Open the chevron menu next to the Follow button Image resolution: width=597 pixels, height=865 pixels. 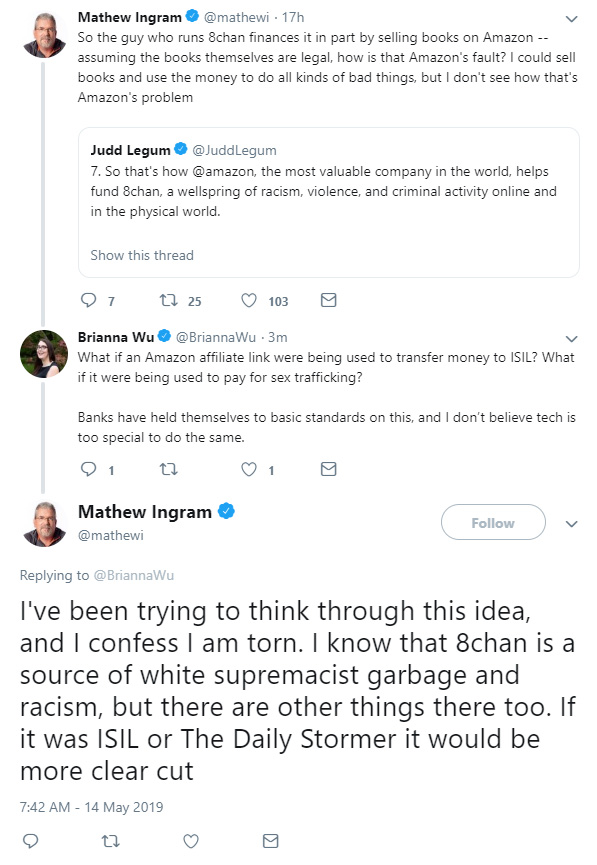click(x=572, y=524)
